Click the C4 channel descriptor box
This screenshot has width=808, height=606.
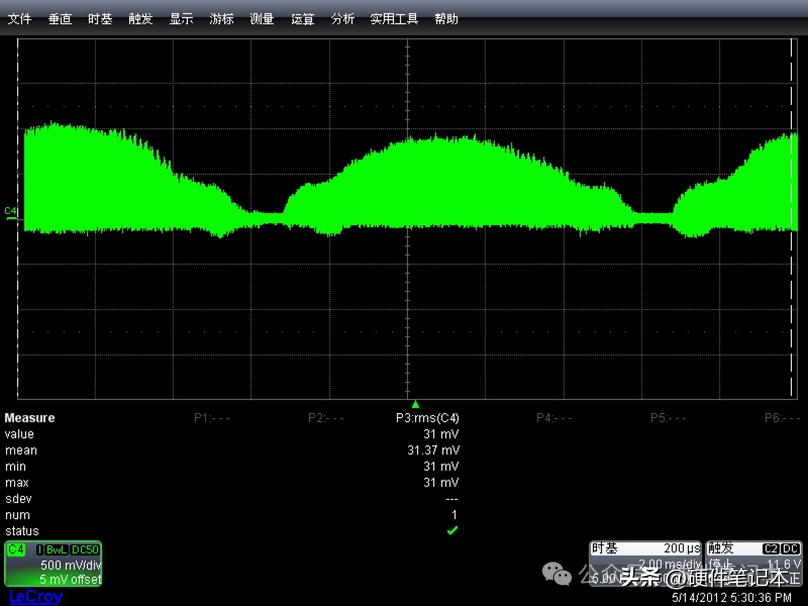pyautogui.click(x=54, y=564)
